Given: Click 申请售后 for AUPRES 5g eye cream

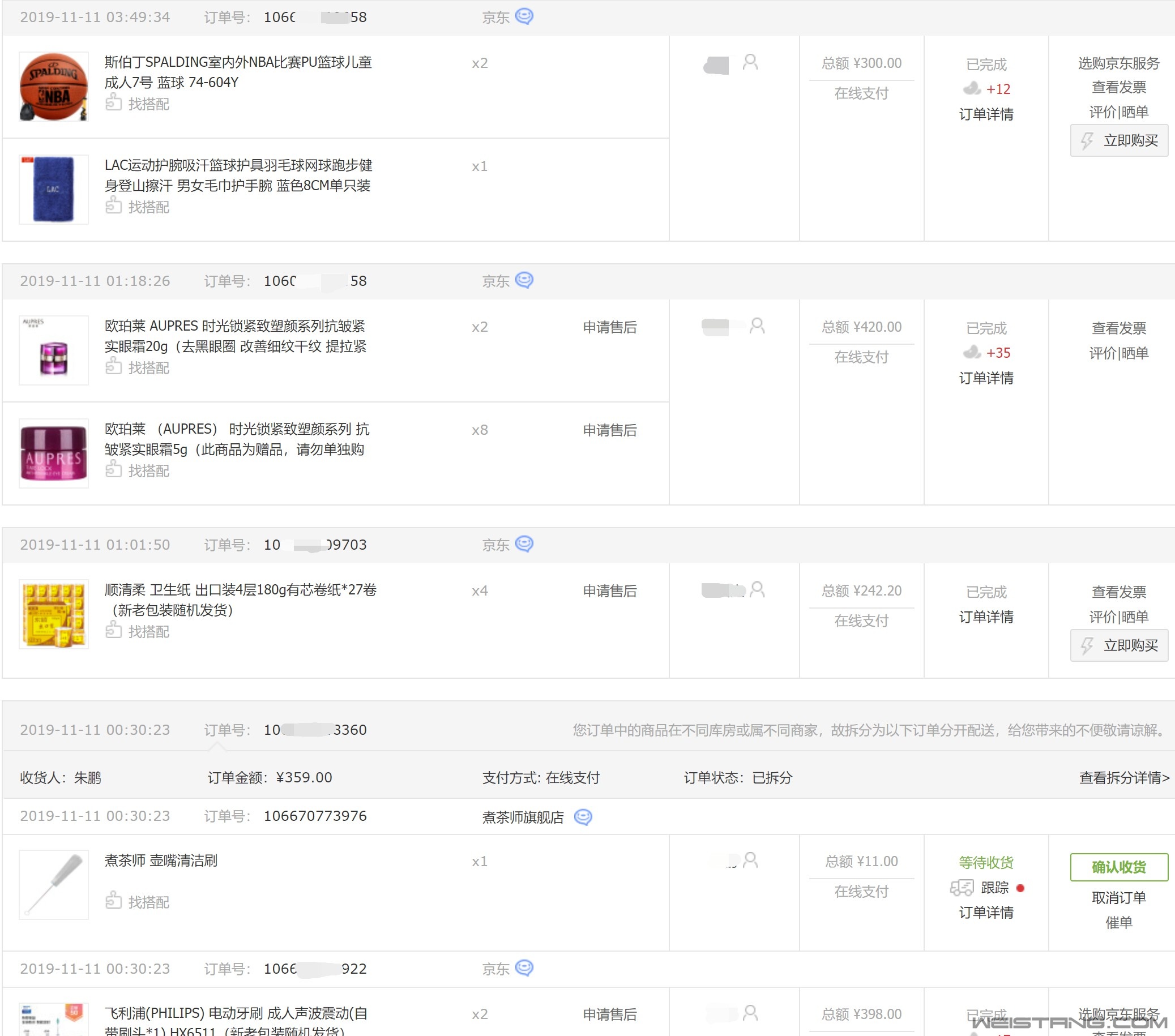Looking at the screenshot, I should pos(610,430).
